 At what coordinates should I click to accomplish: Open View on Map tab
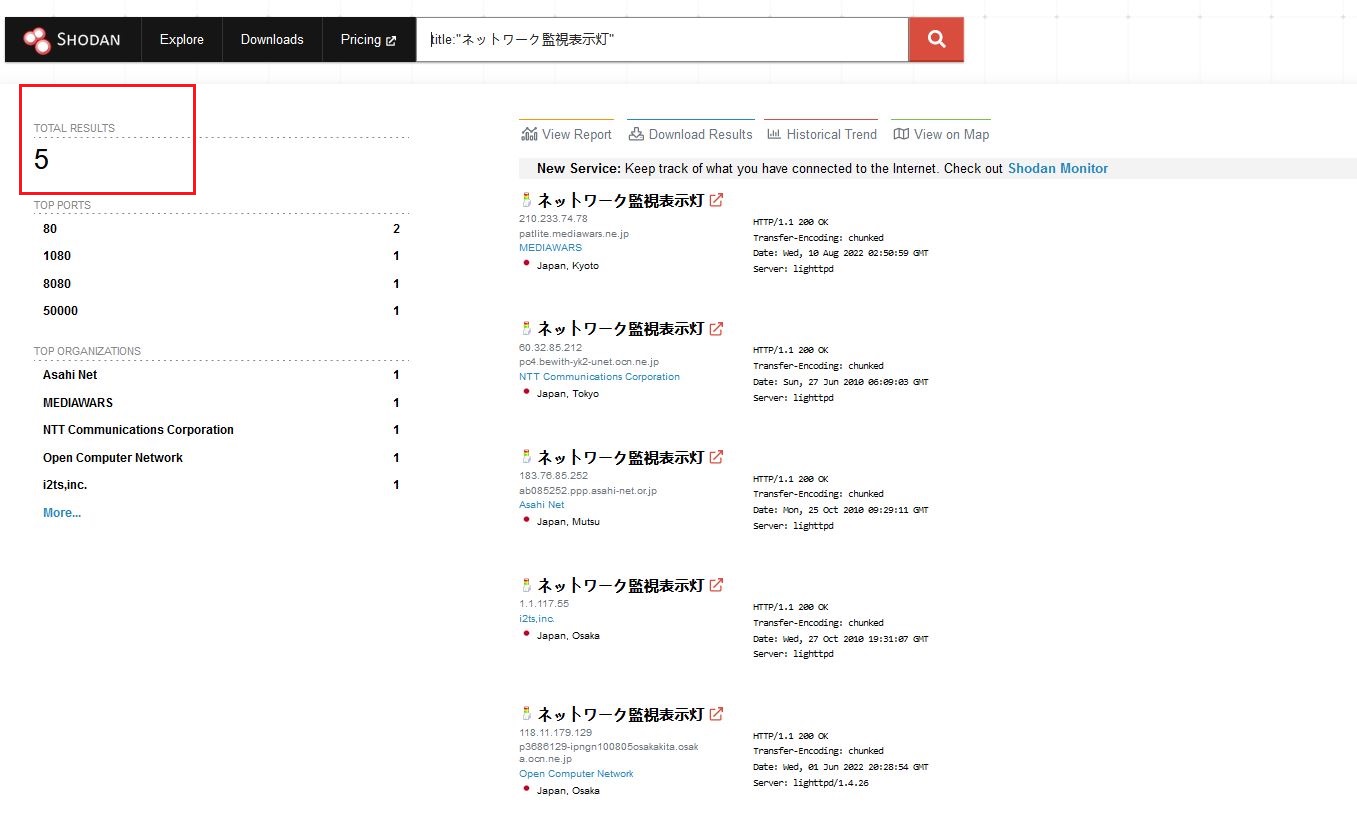point(941,134)
